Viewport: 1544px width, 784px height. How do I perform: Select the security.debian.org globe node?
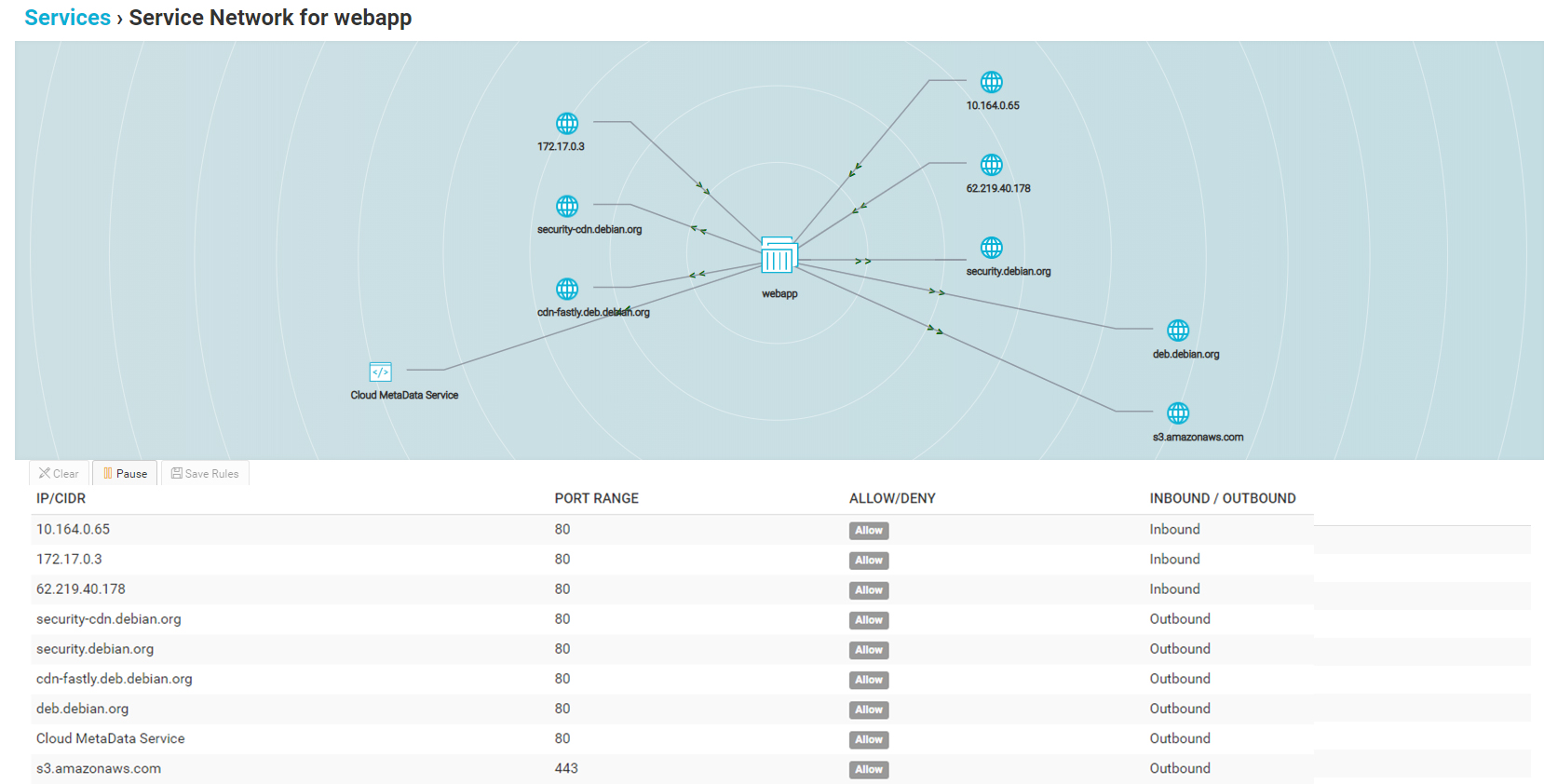(992, 248)
